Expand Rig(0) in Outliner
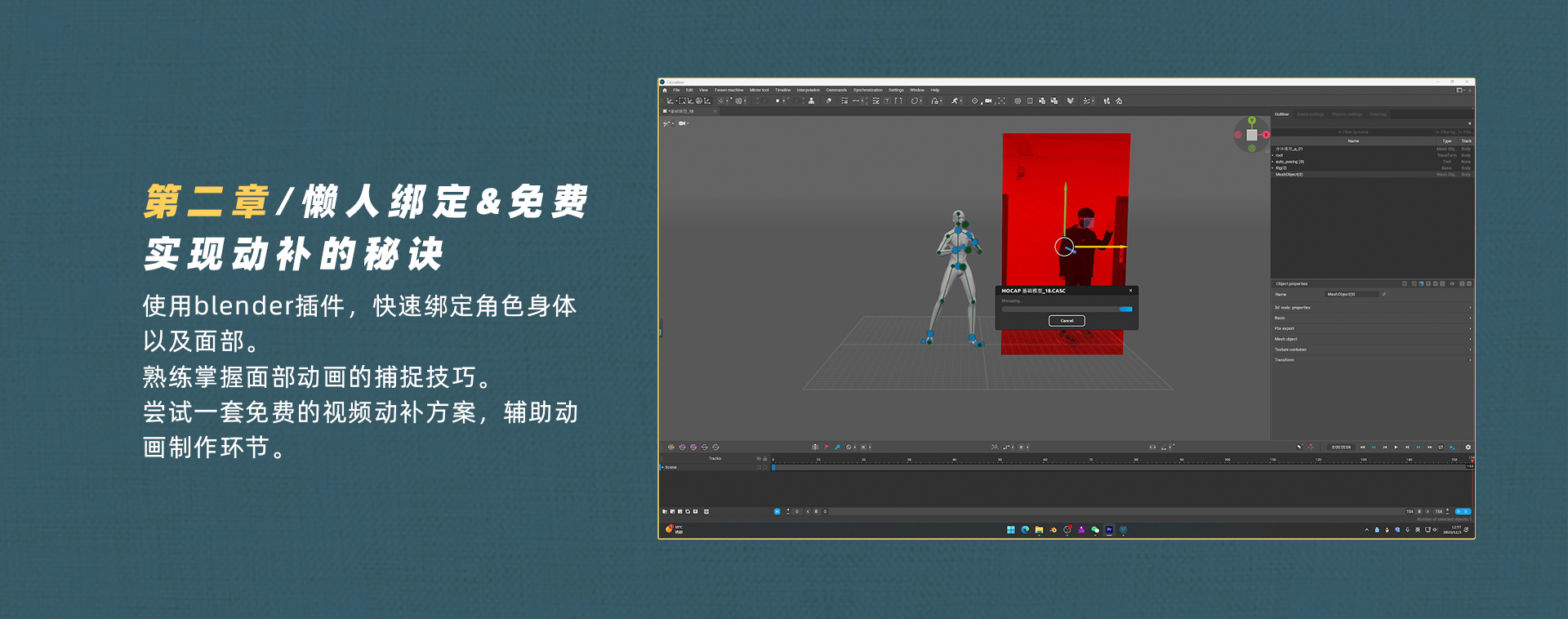The image size is (1568, 619). 1272,168
